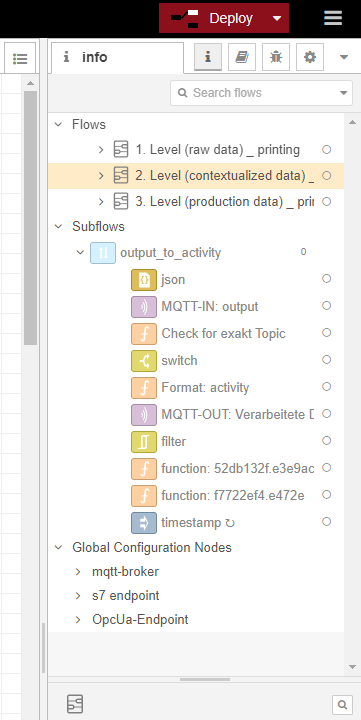Screen dimensions: 361x720
Task: Toggle the MQTT-IN: output status circle
Action: pyautogui.click(x=327, y=305)
